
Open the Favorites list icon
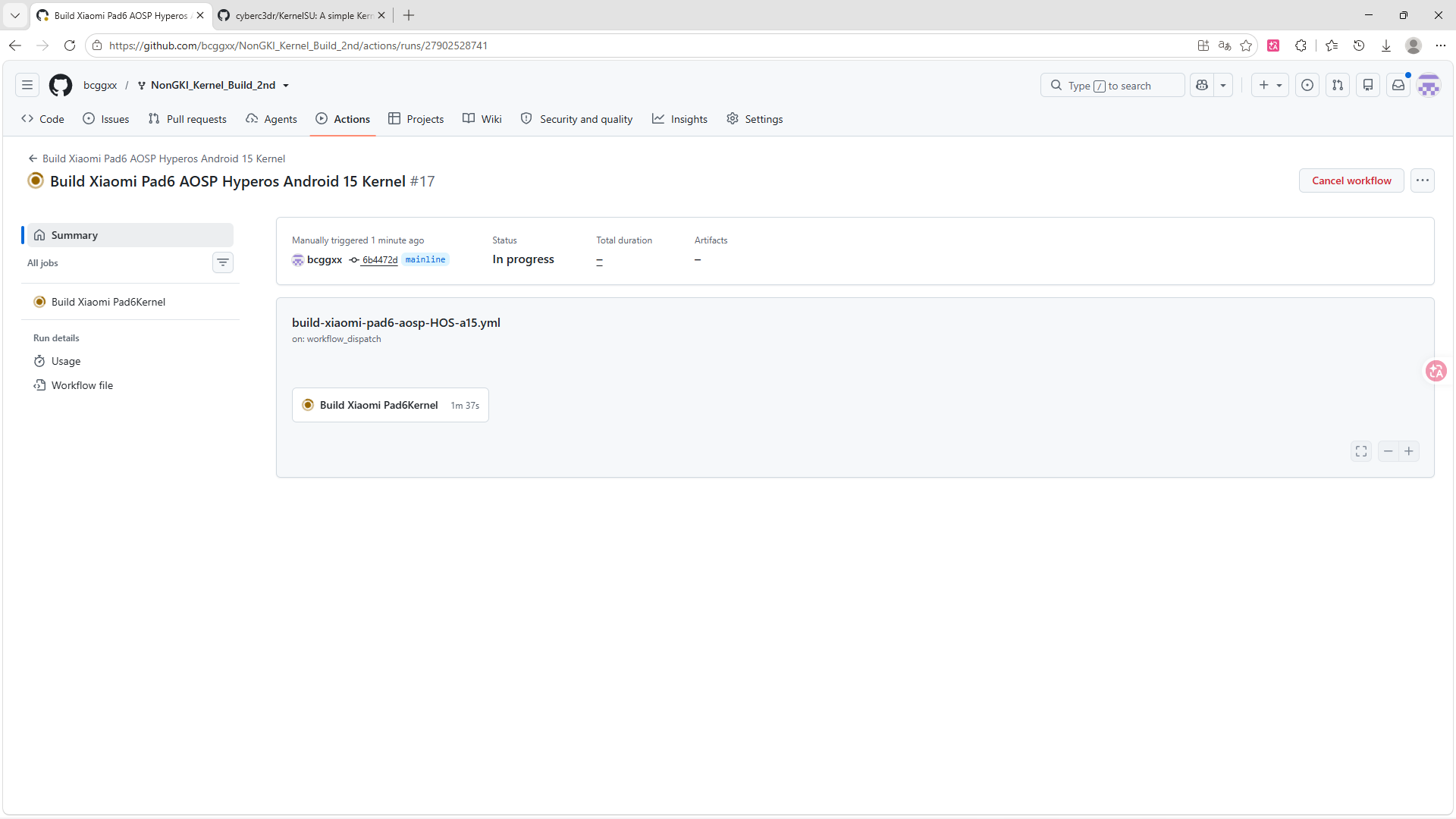[x=1332, y=45]
